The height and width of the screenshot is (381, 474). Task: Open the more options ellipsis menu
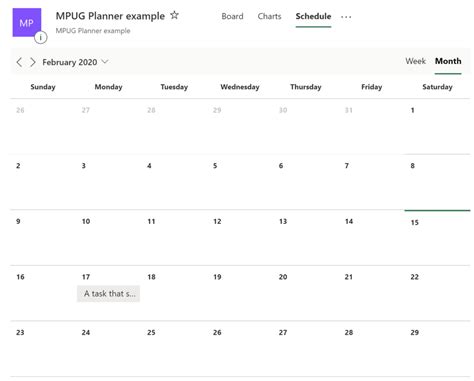[346, 17]
